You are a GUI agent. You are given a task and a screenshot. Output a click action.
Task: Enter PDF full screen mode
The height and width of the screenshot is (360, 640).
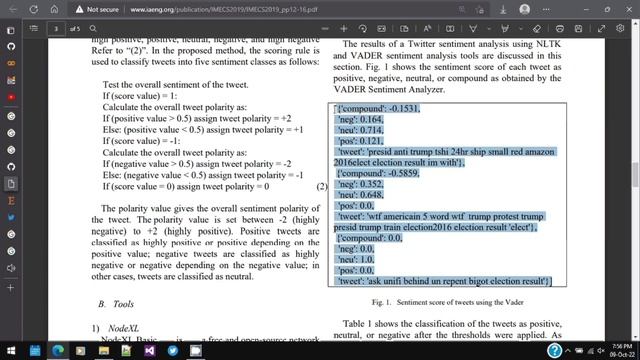point(601,28)
